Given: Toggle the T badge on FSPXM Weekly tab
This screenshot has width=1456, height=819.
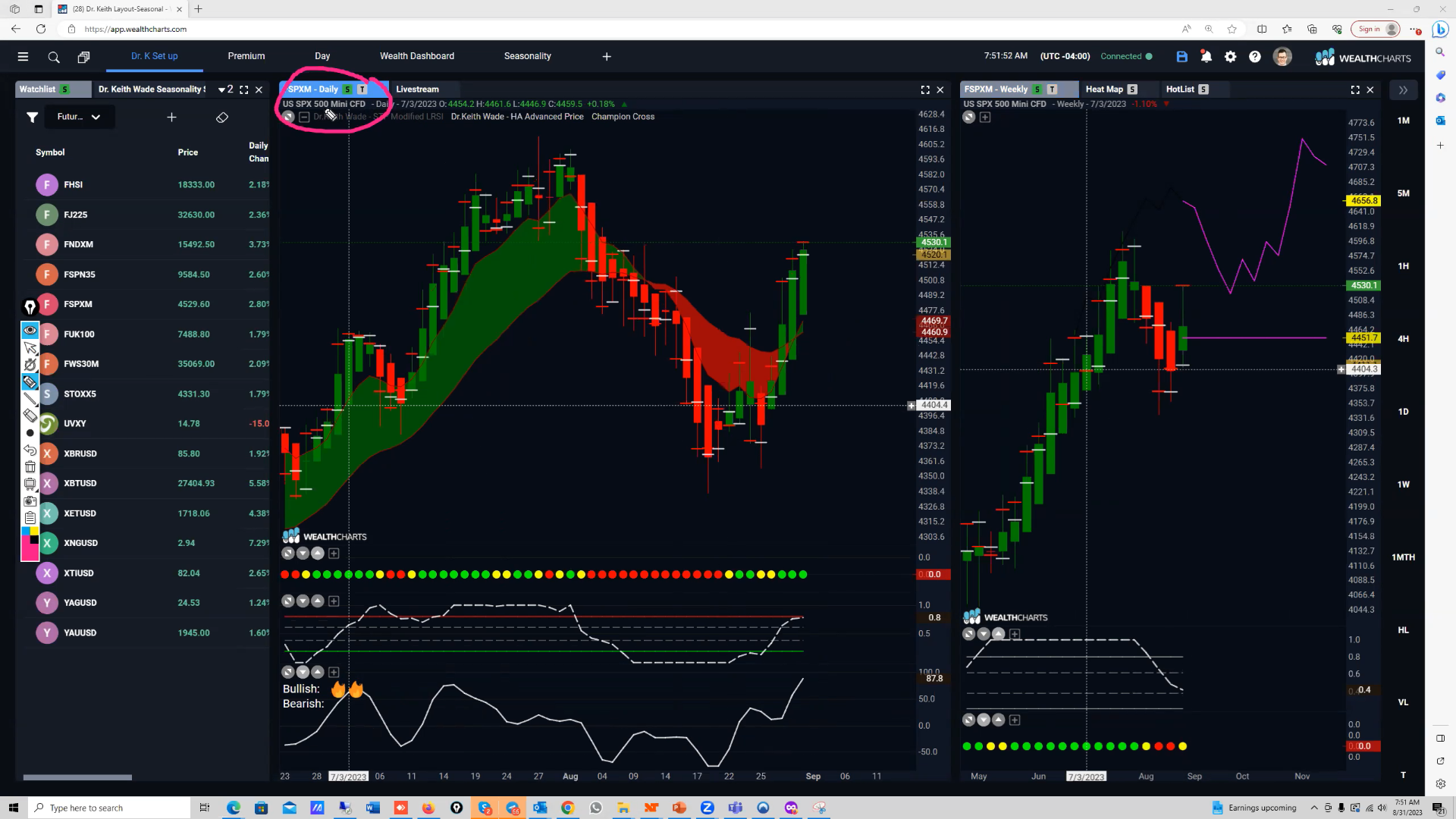Looking at the screenshot, I should tap(1052, 89).
